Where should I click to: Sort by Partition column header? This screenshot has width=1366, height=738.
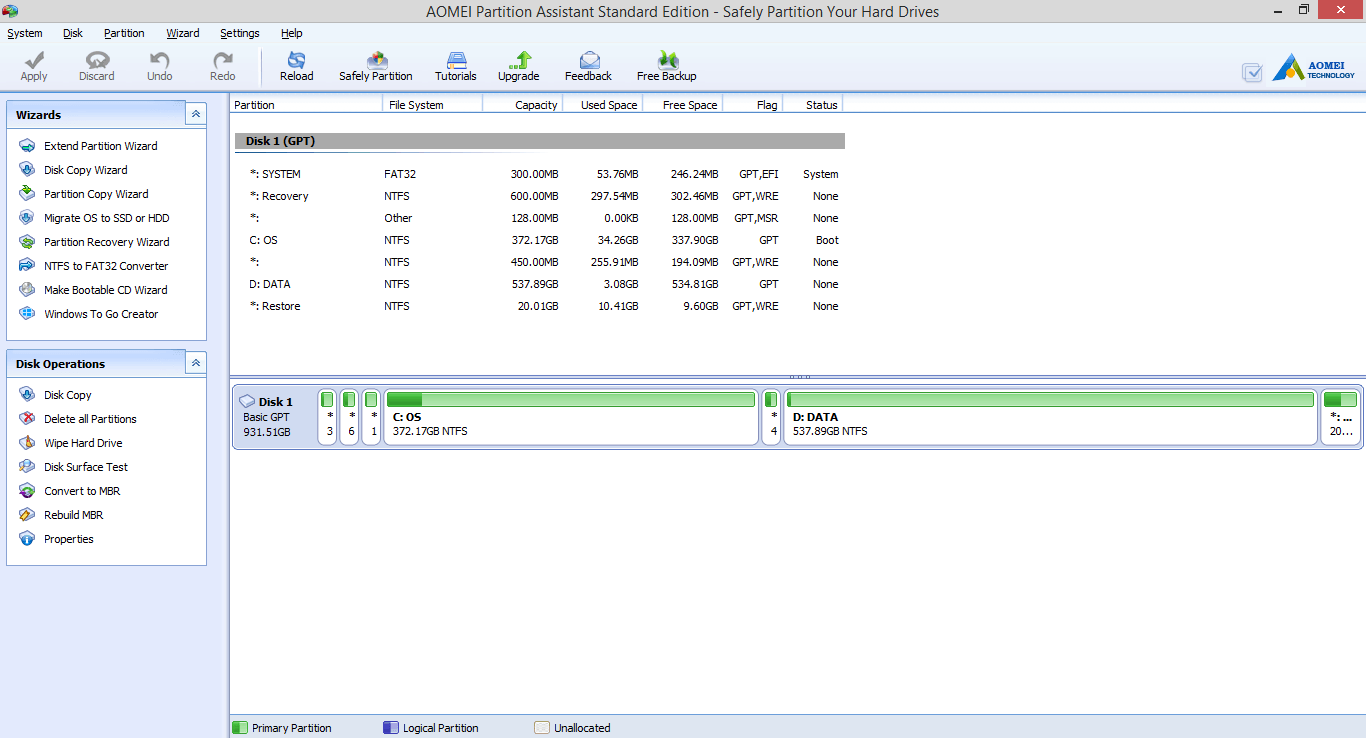tap(306, 104)
